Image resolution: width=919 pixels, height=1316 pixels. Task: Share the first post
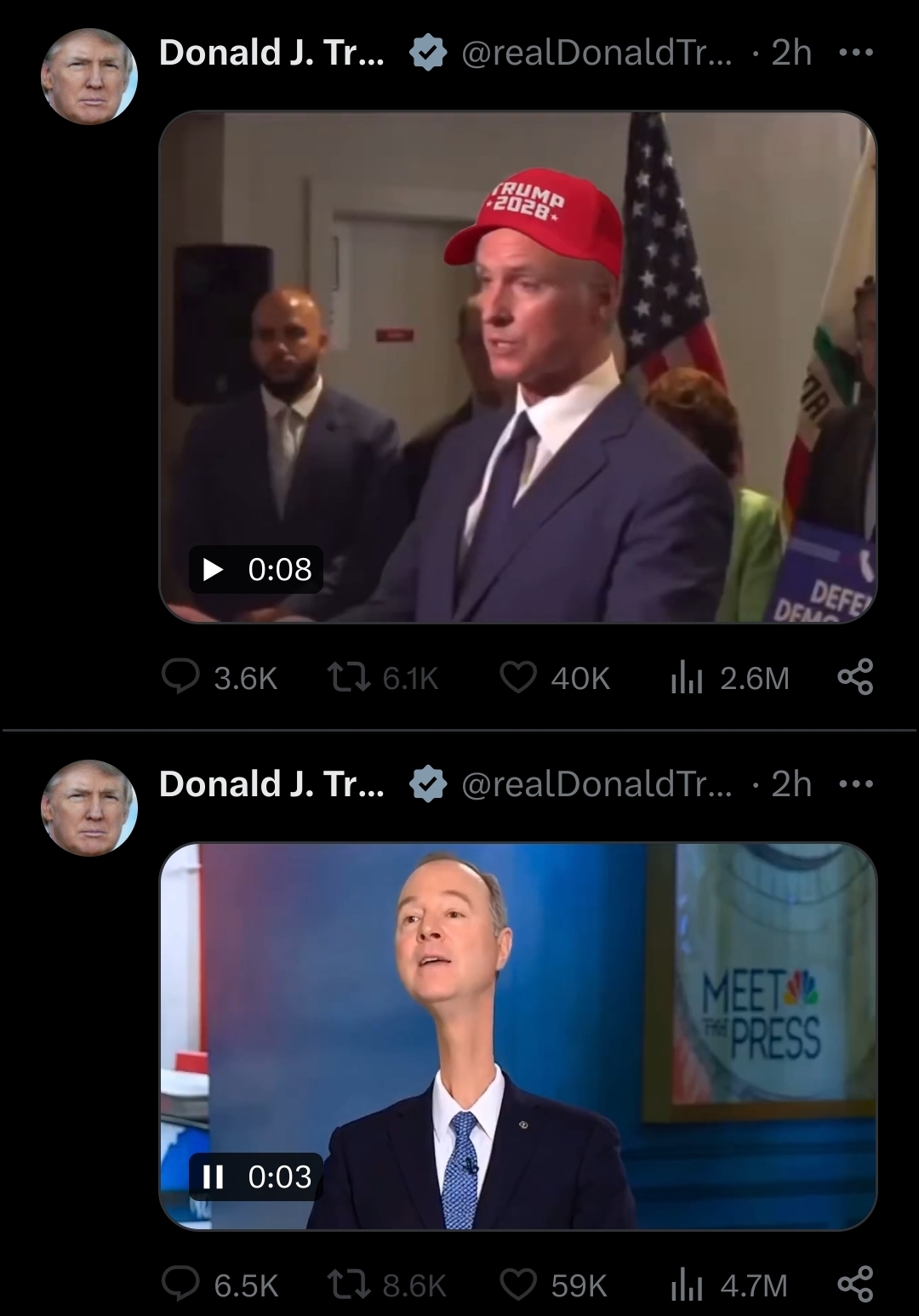[855, 677]
